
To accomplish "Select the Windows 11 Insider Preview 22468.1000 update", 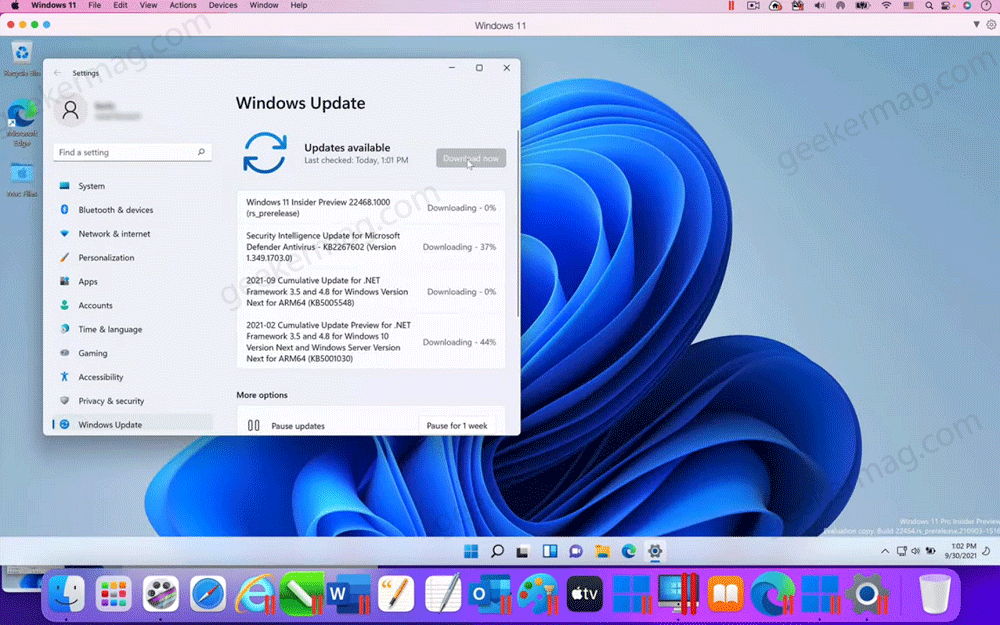I will click(371, 208).
